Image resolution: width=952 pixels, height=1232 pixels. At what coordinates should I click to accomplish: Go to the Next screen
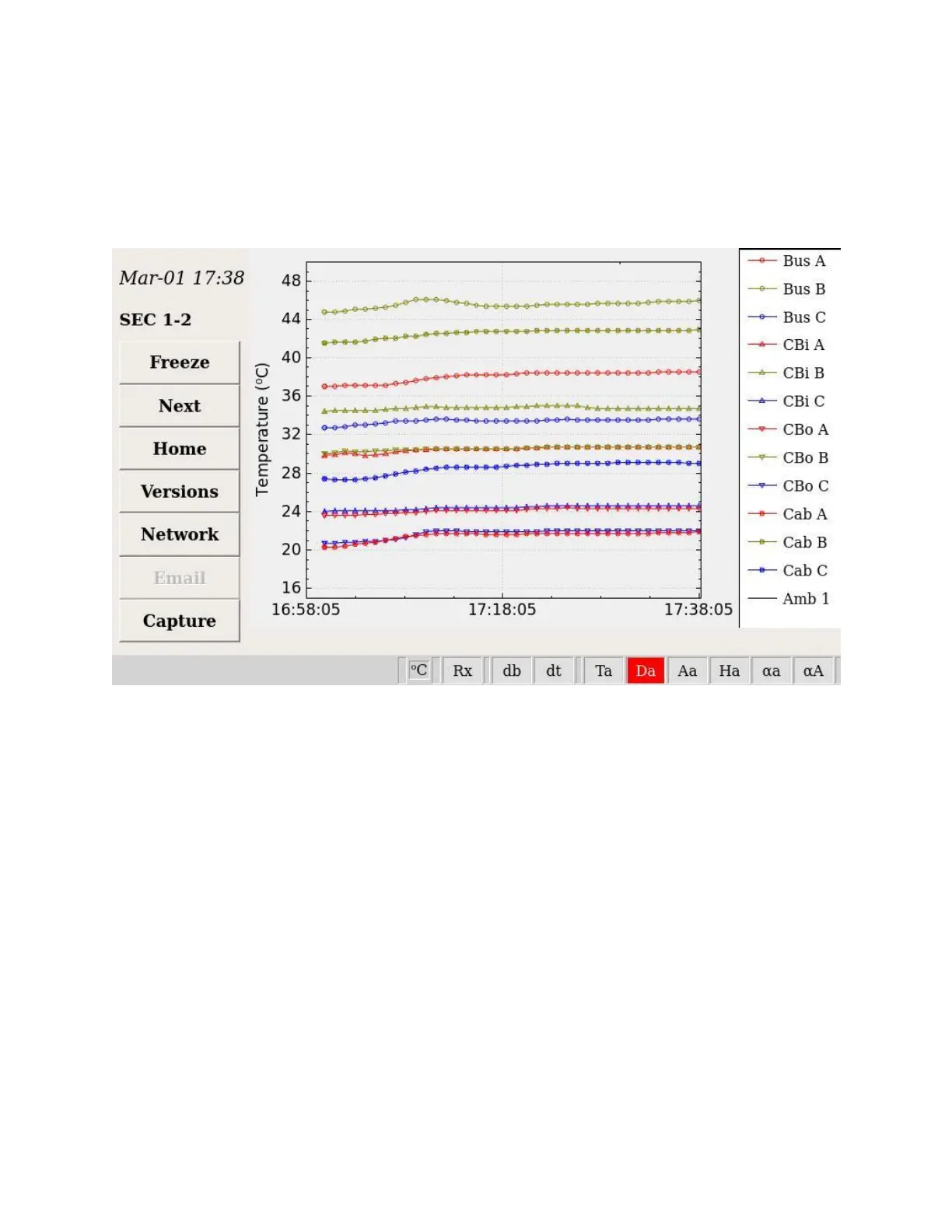point(179,406)
